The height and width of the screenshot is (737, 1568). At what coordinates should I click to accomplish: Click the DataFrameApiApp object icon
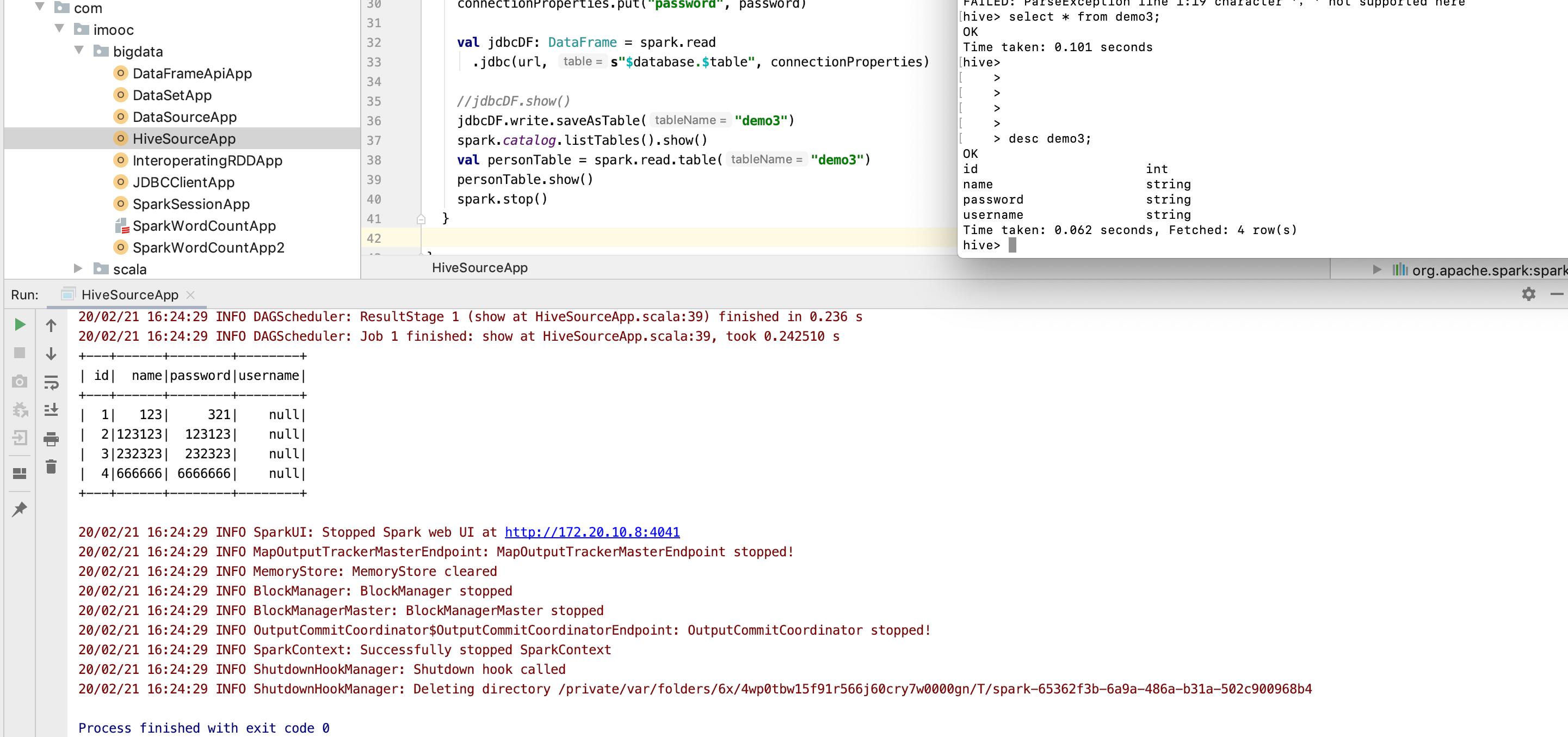(x=121, y=73)
